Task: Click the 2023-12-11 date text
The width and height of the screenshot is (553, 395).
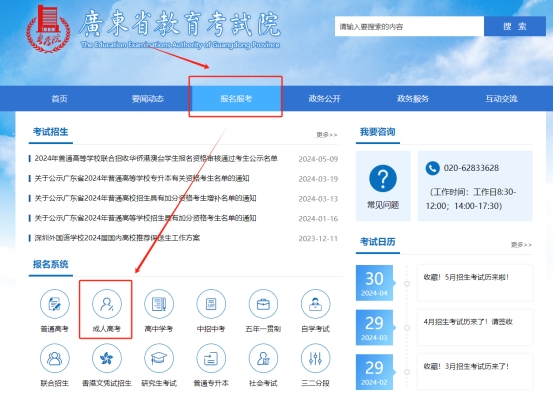Action: [318, 238]
